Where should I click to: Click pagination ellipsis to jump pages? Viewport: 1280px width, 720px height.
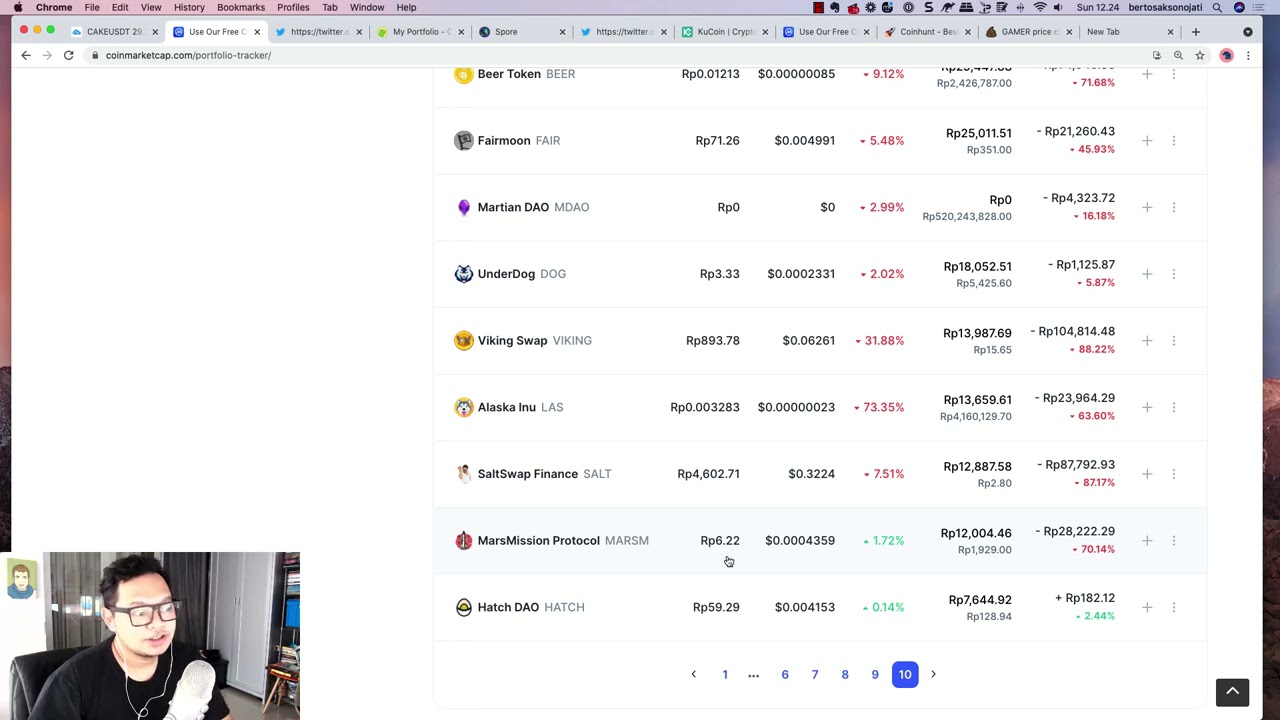(x=754, y=675)
